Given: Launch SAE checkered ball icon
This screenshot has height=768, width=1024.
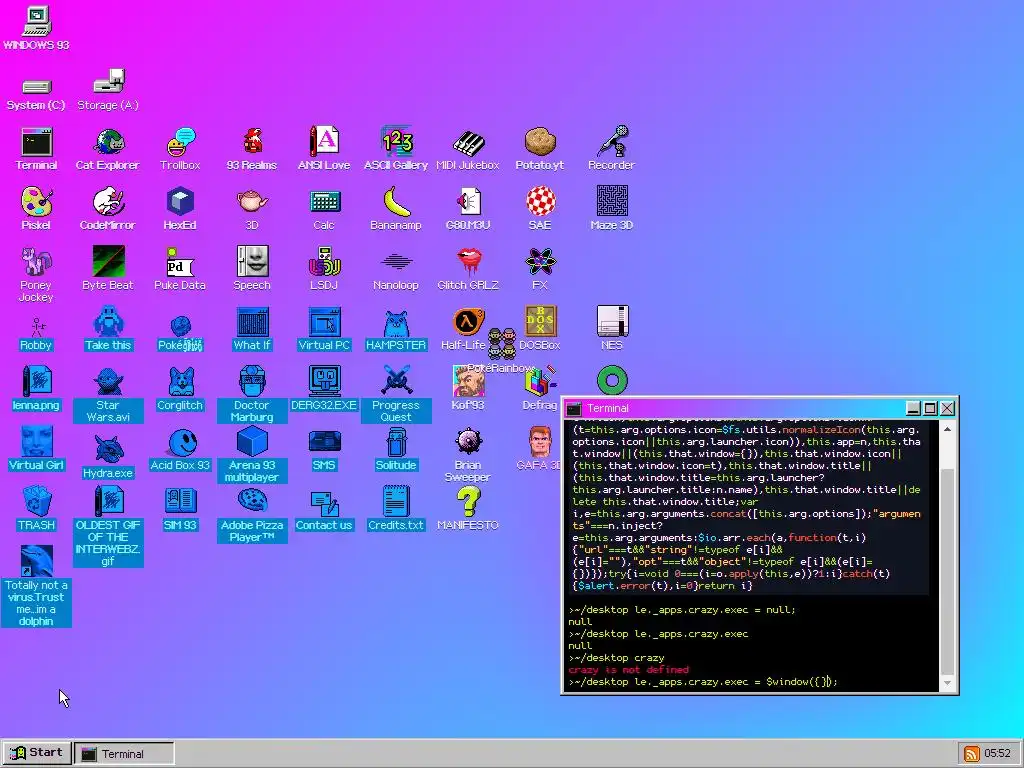Looking at the screenshot, I should point(540,209).
